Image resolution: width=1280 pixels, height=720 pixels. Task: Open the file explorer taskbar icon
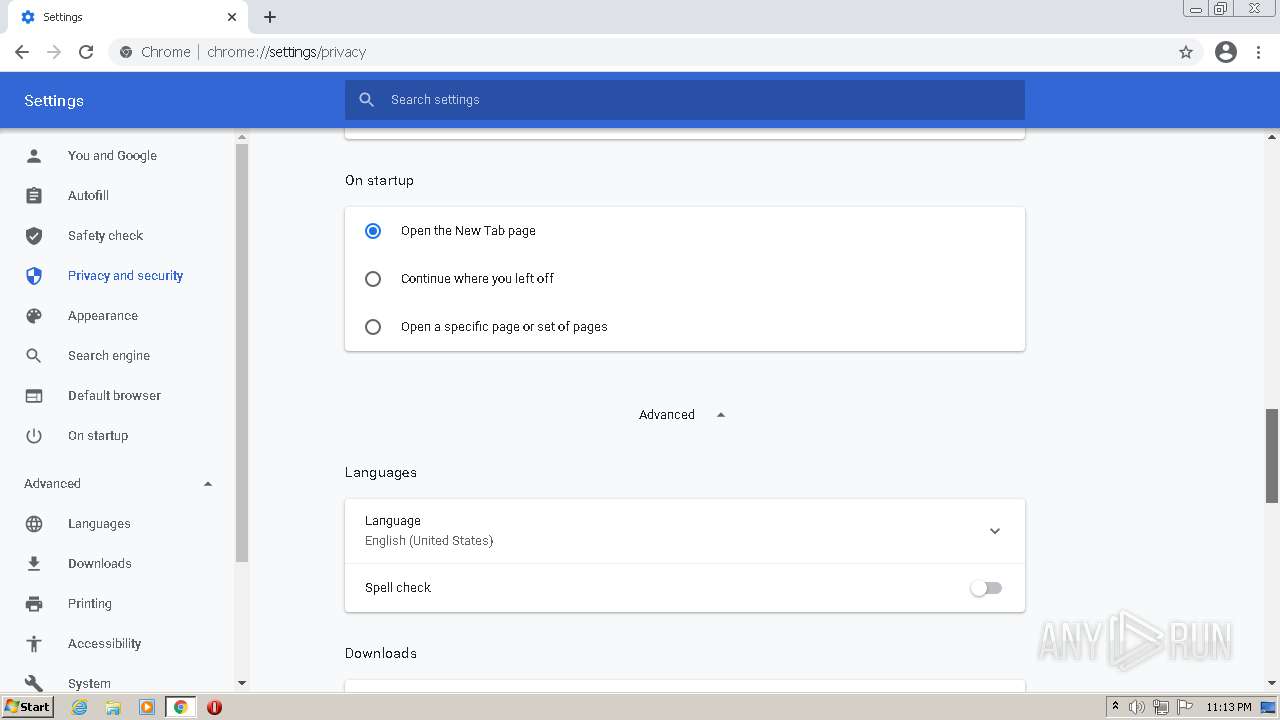(x=113, y=707)
